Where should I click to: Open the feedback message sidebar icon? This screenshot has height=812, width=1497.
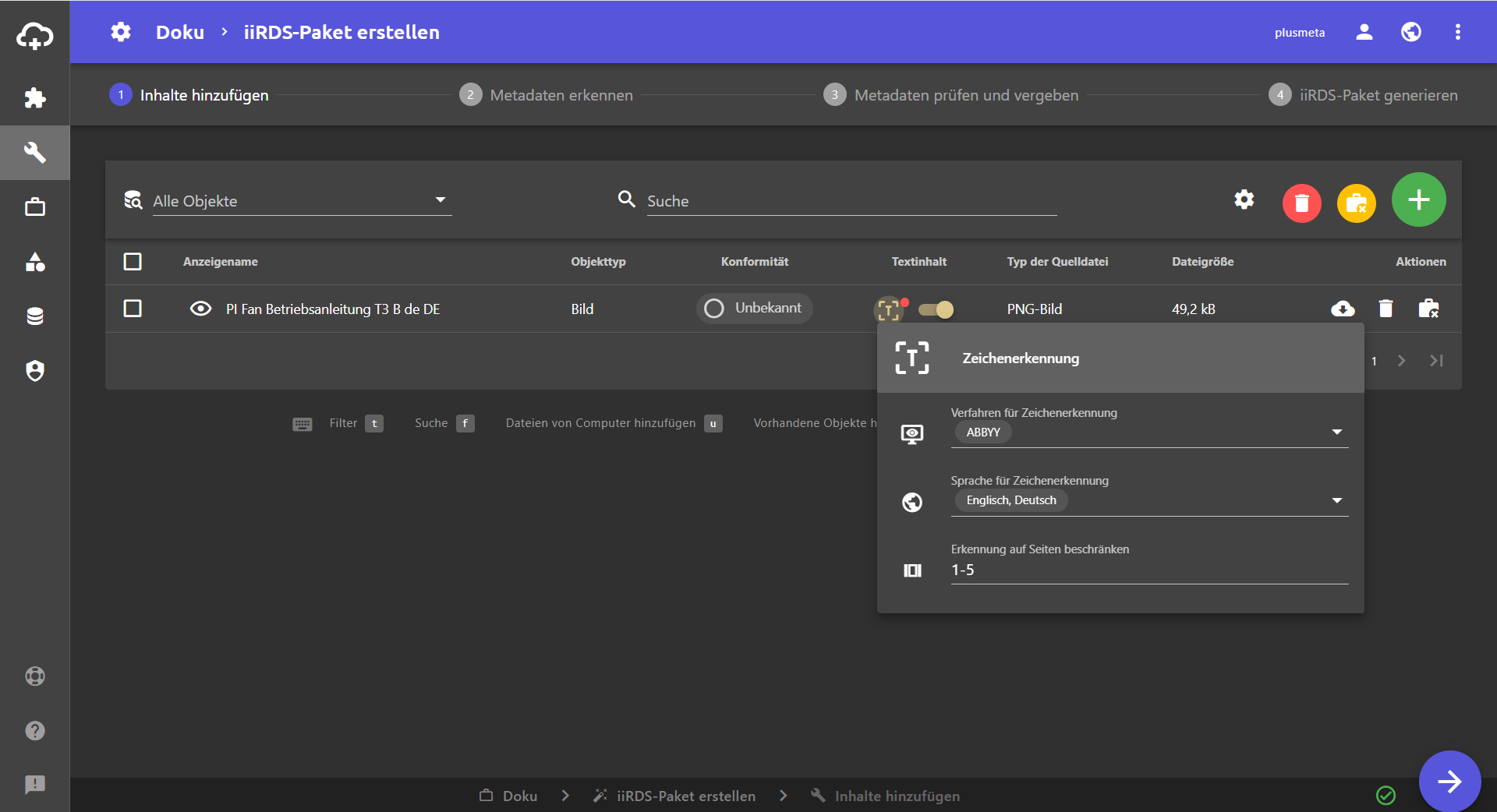(35, 785)
